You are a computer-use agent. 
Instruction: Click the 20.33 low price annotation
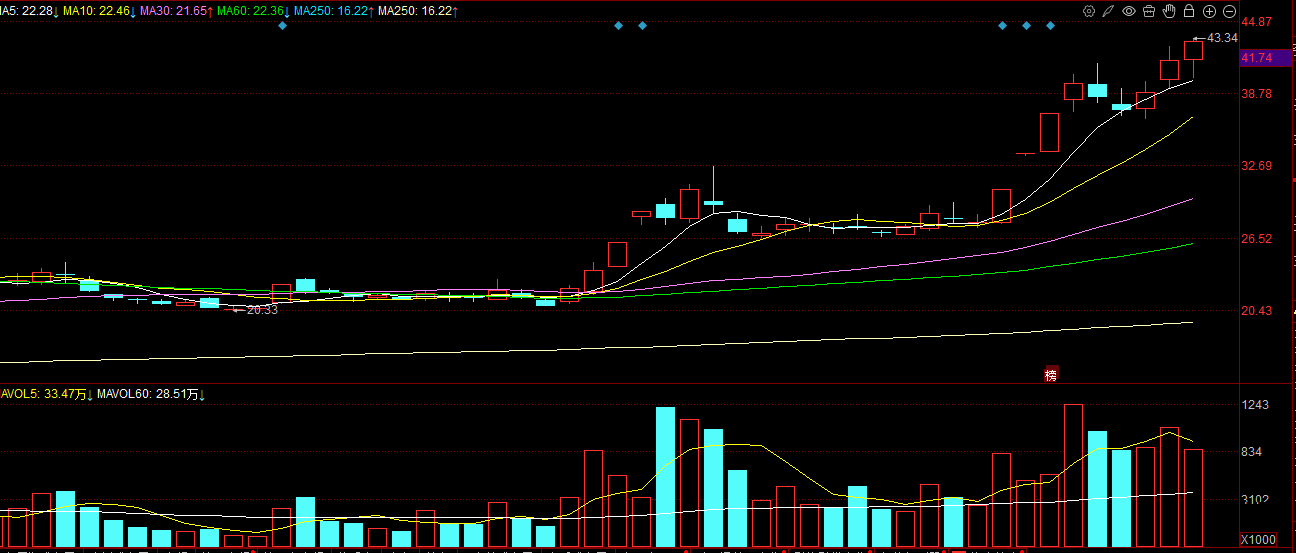point(262,310)
